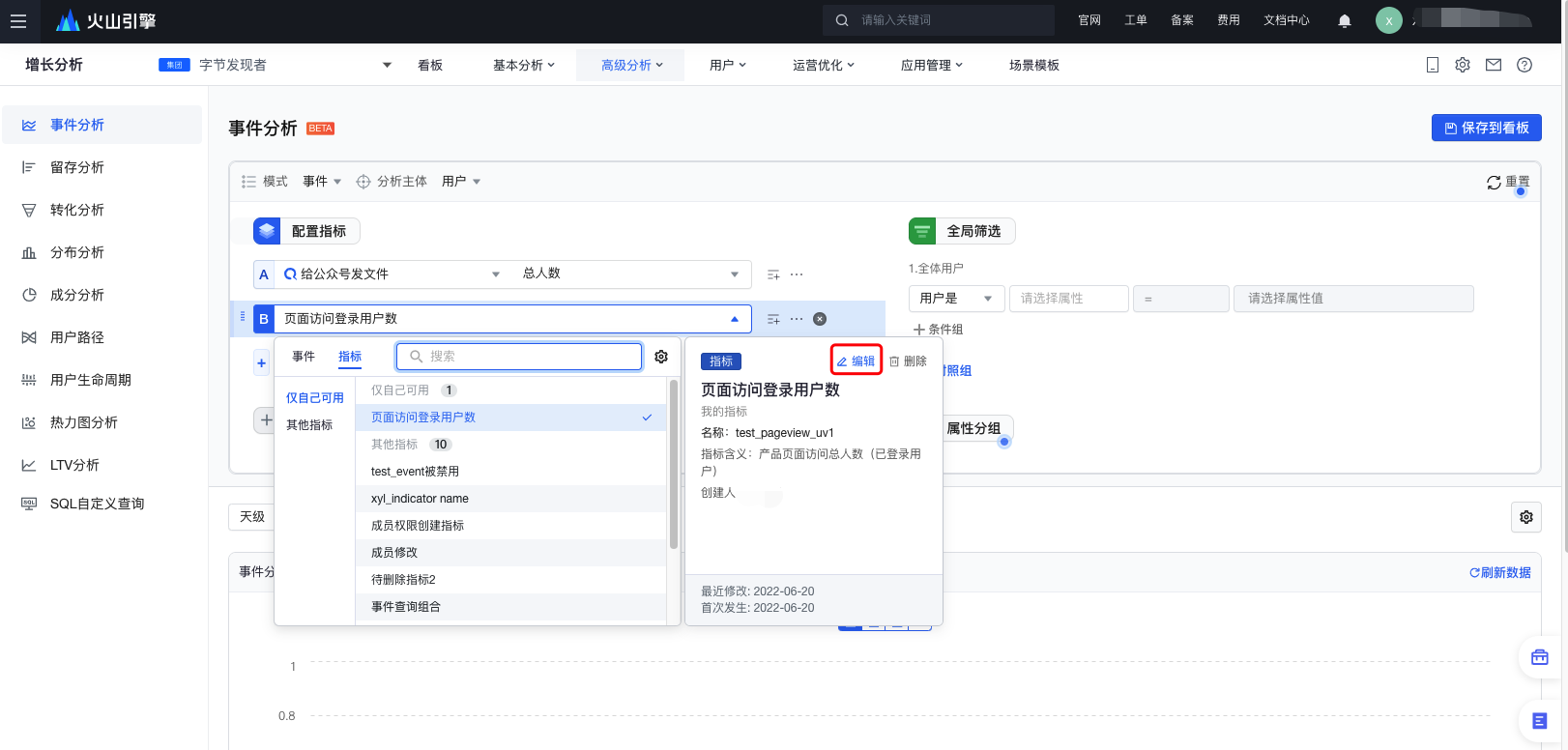This screenshot has height=750, width=1568.
Task: Open the 总人数 metric dropdown
Action: coord(631,274)
